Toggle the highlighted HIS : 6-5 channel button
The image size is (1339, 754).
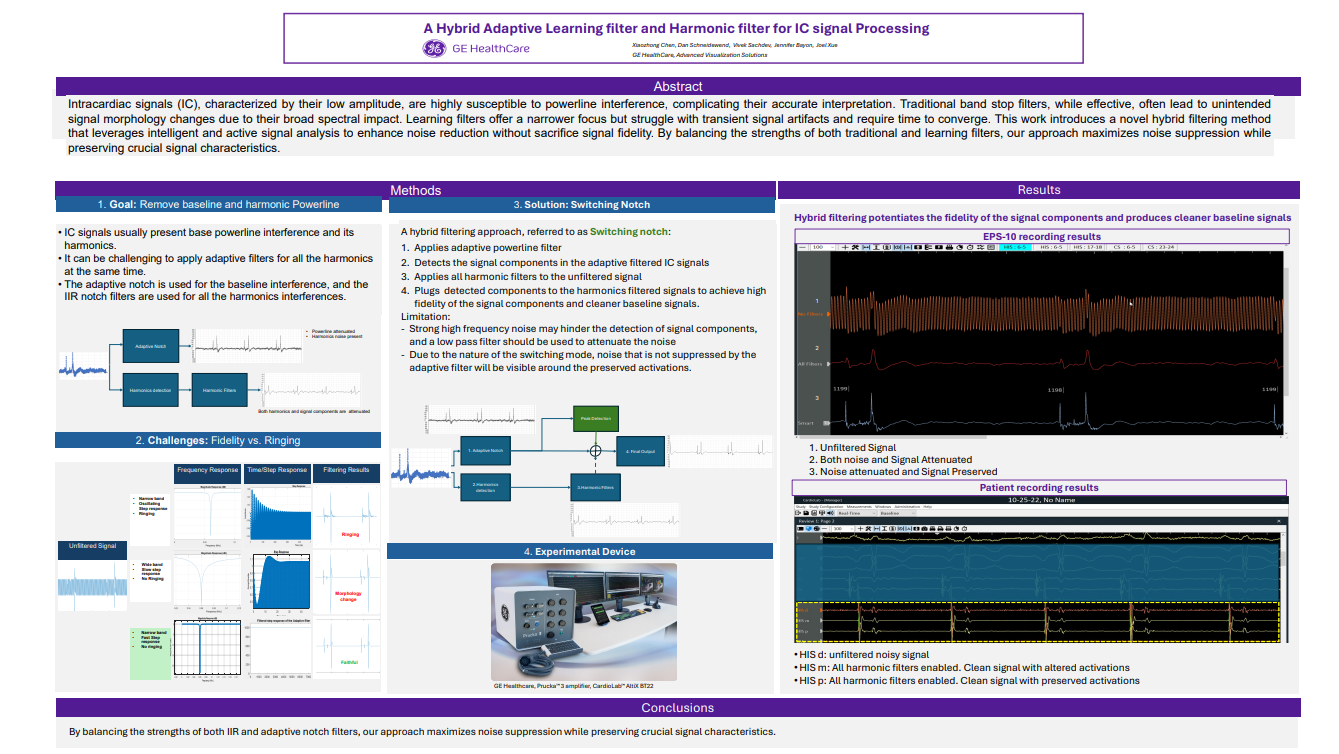[x=1014, y=246]
